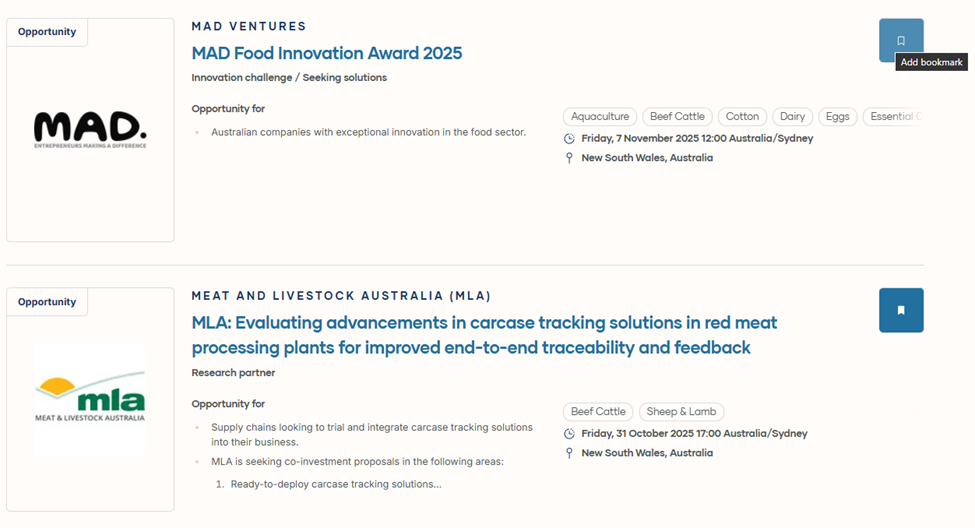Screen dimensions: 975x528
Task: Bookmark the MAD Food Innovation Award
Action: 901,40
